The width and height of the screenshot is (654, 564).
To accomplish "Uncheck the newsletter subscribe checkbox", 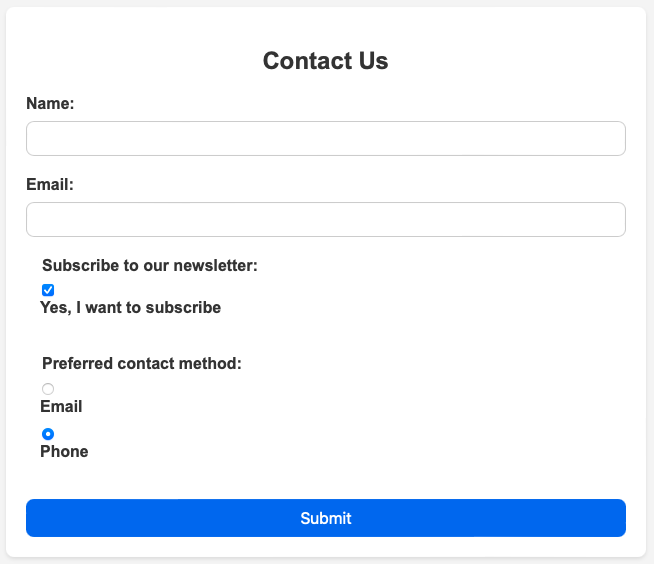I will tap(48, 290).
